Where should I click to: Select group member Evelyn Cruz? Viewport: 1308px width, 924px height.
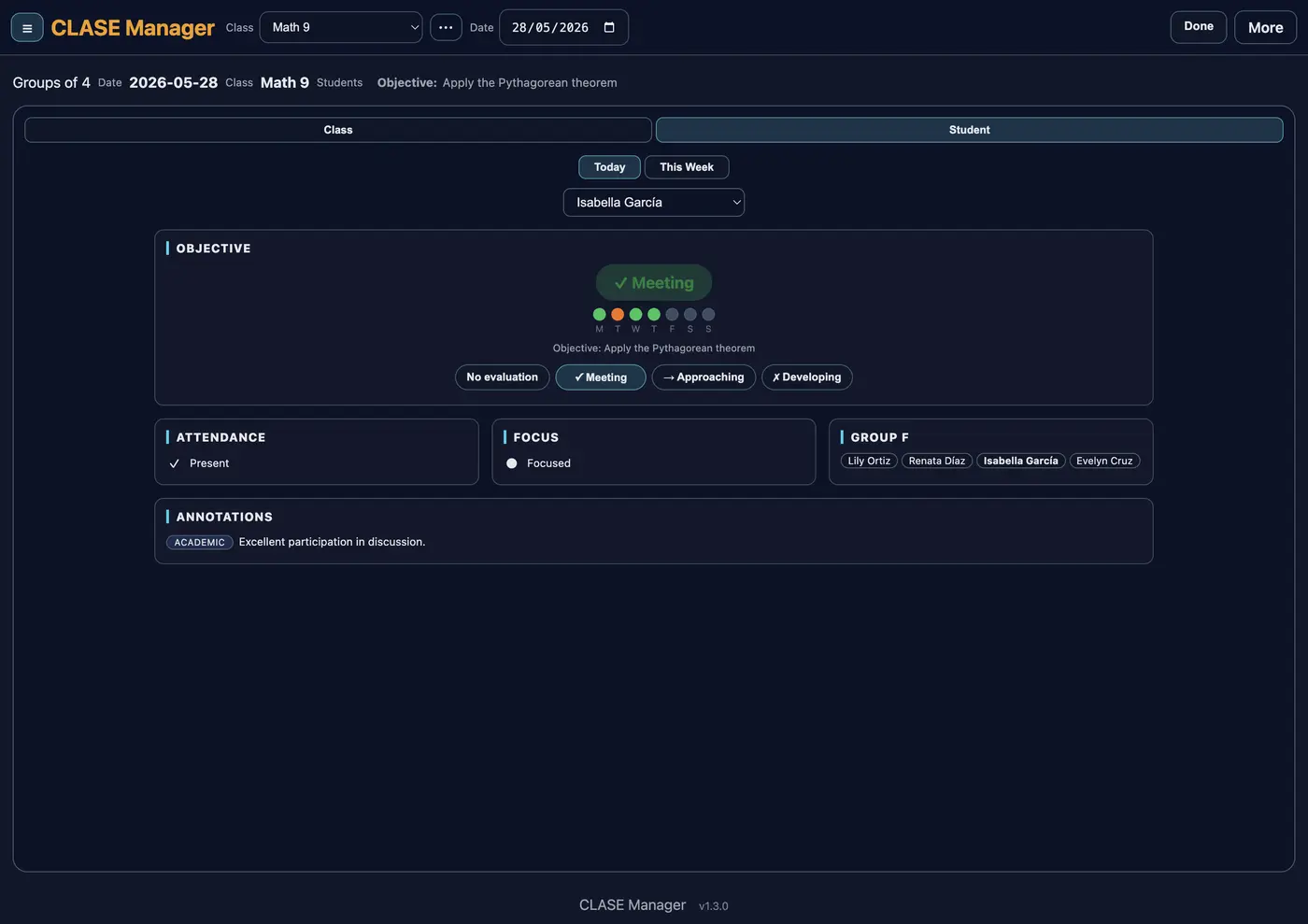[x=1104, y=461]
